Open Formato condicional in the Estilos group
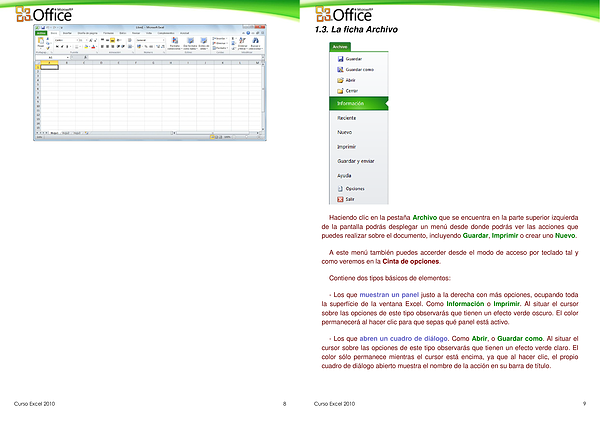600x424 pixels. (174, 43)
